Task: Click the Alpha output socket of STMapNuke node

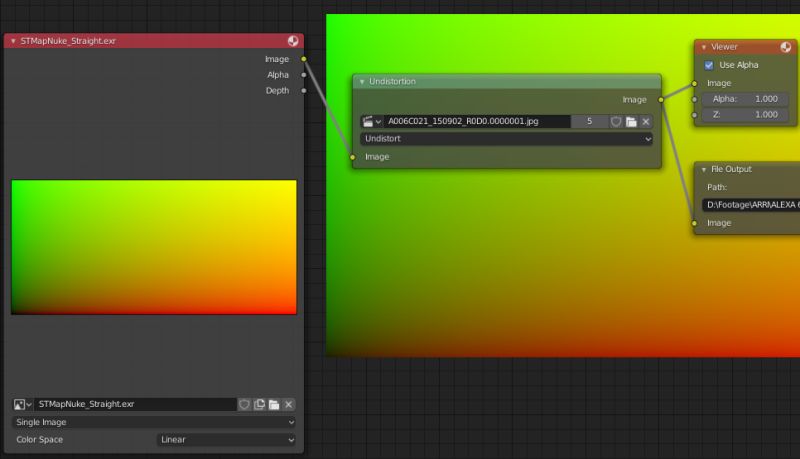Action: (304, 75)
